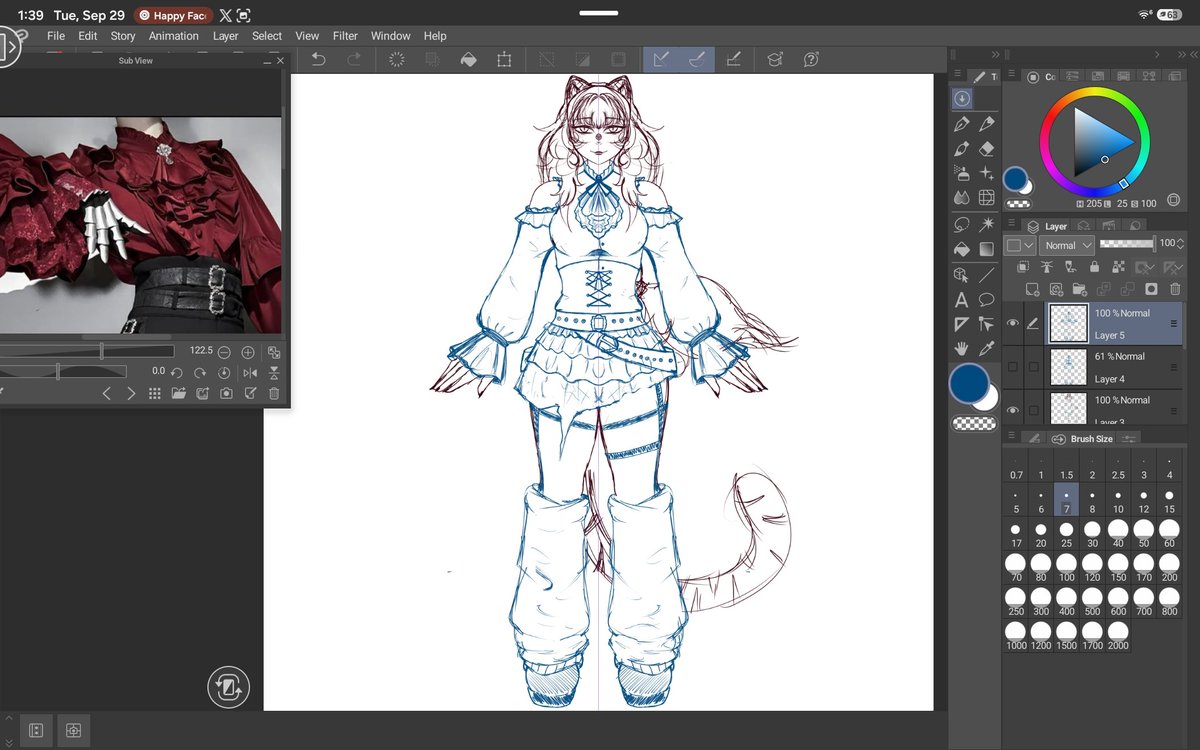Select the Balloon tool
Image resolution: width=1200 pixels, height=750 pixels.
987,299
